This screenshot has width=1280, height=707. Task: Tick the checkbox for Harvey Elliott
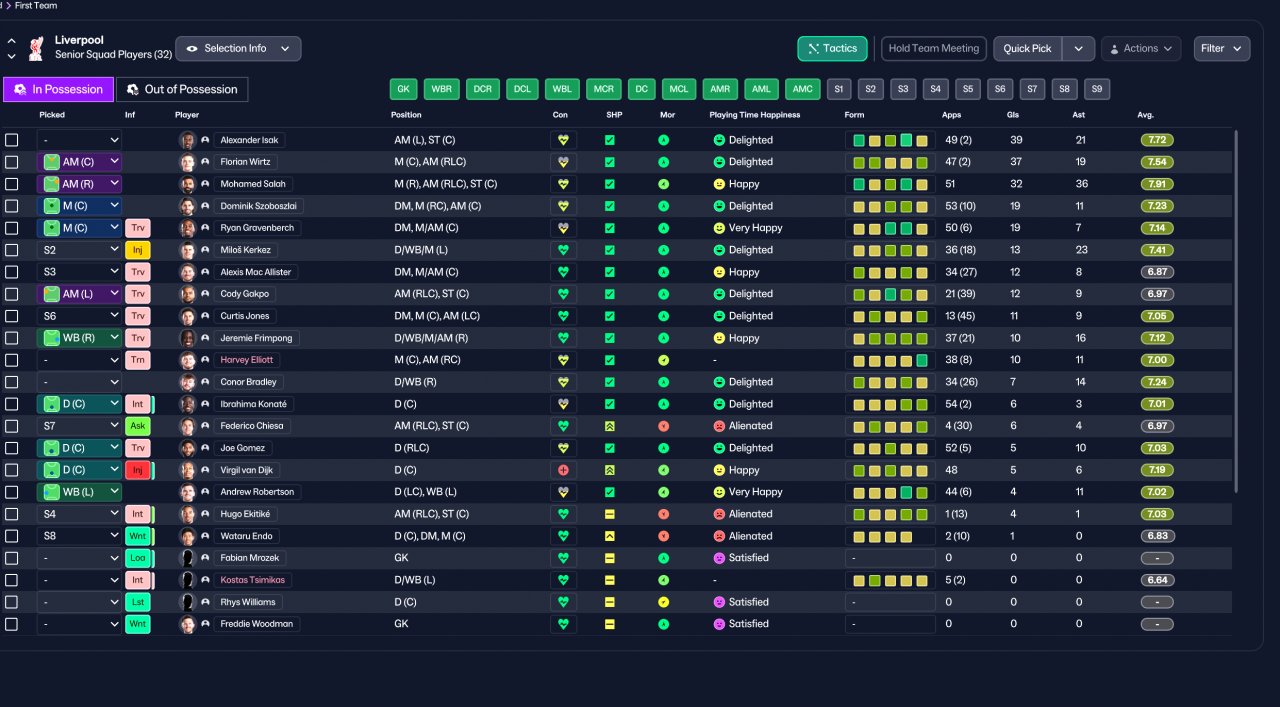(x=11, y=360)
